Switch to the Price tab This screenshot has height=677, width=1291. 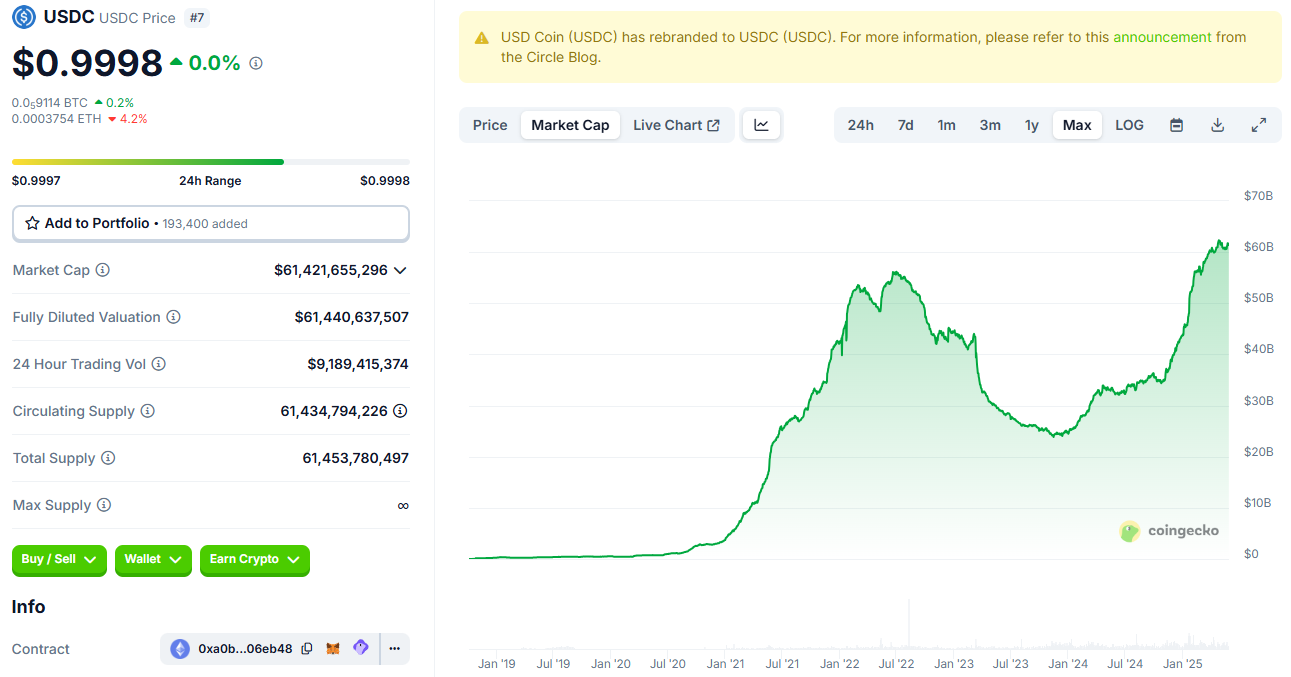point(490,125)
